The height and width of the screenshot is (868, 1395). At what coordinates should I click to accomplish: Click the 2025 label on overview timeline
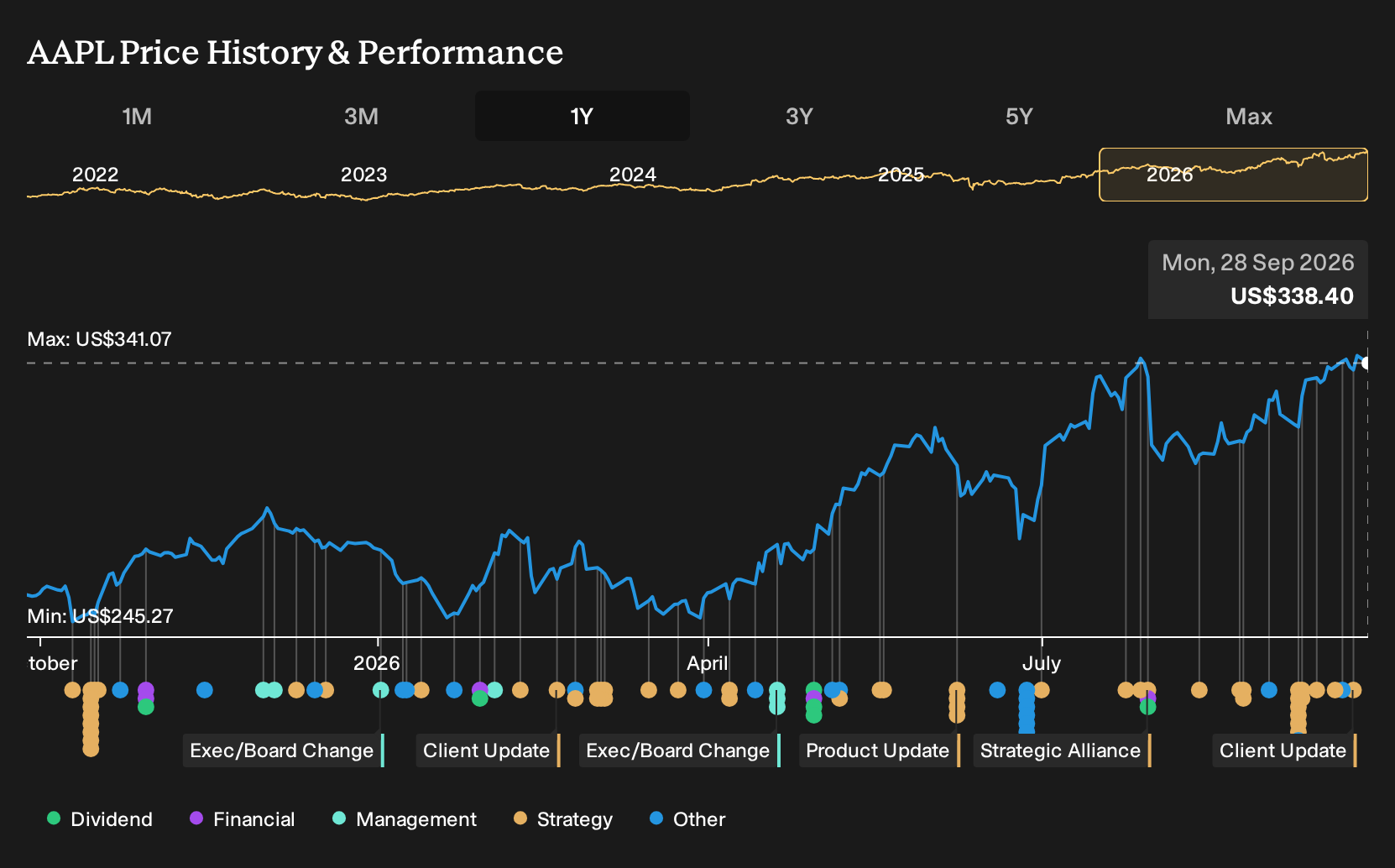[901, 175]
